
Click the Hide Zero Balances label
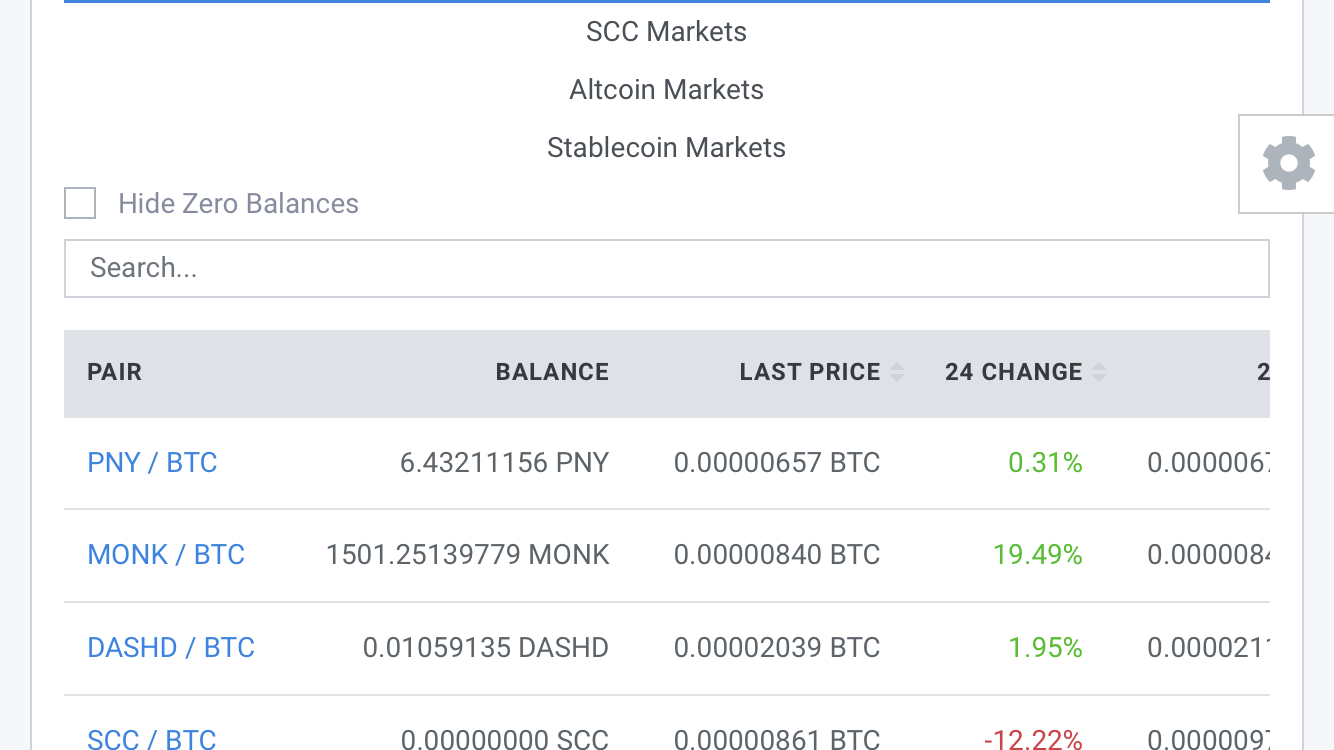tap(238, 204)
